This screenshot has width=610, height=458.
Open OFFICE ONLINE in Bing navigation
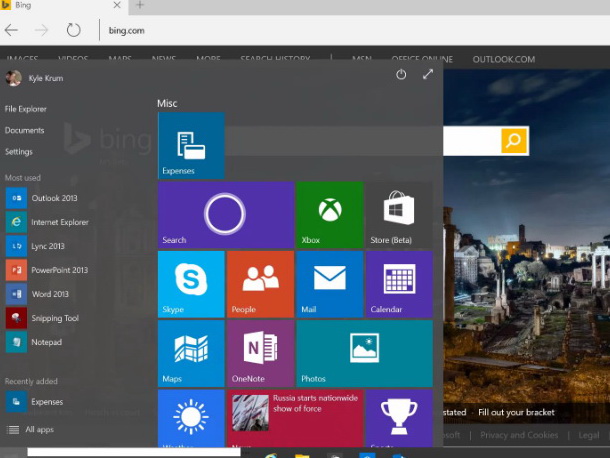point(422,59)
